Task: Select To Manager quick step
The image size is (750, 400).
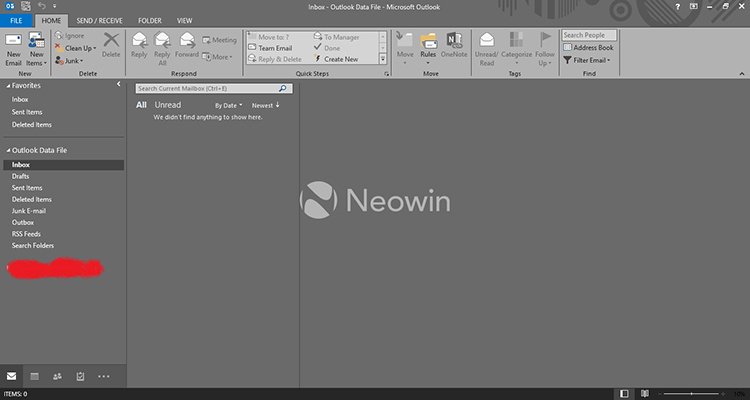Action: pos(337,37)
